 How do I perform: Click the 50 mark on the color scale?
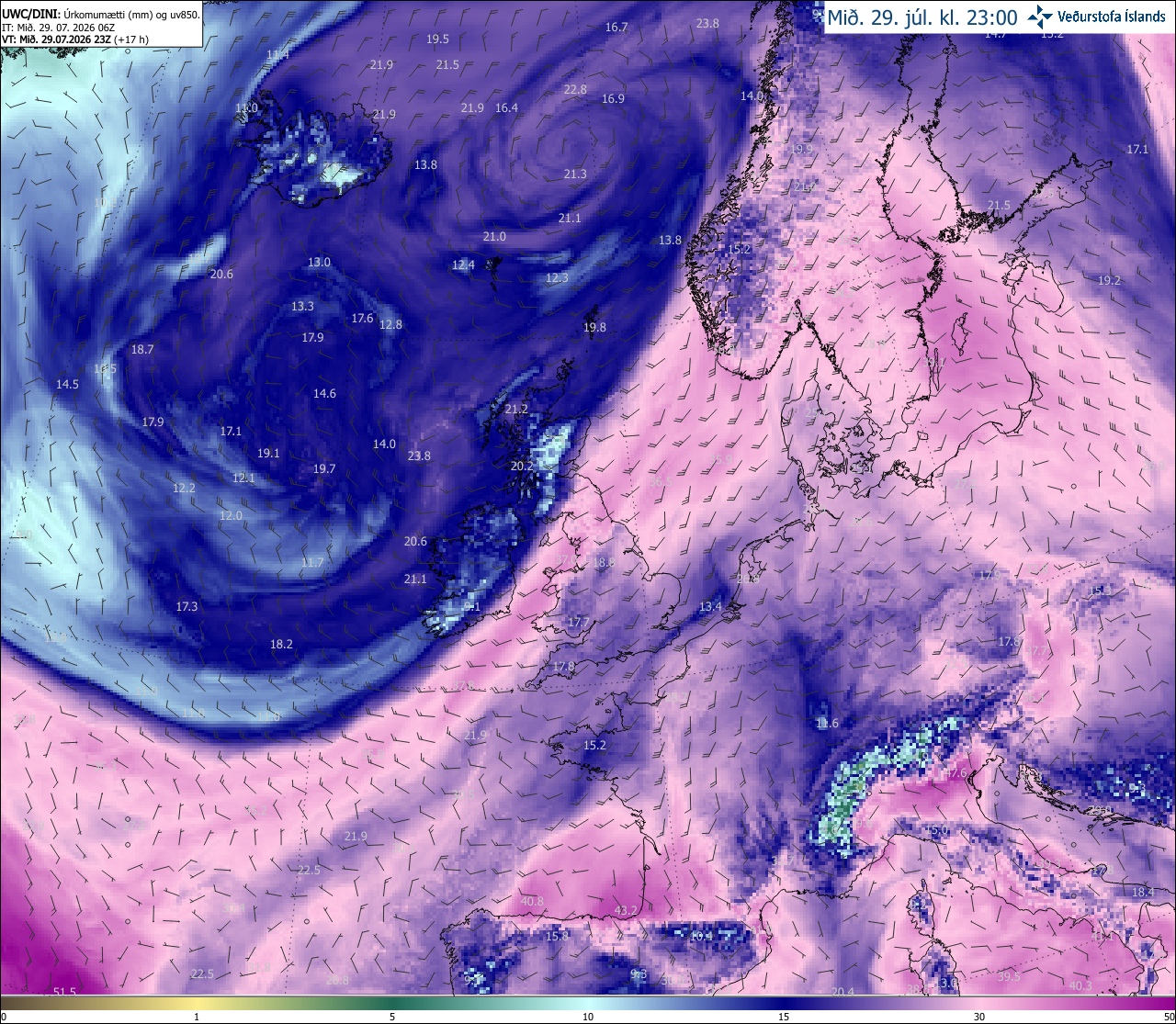pos(1167,1017)
